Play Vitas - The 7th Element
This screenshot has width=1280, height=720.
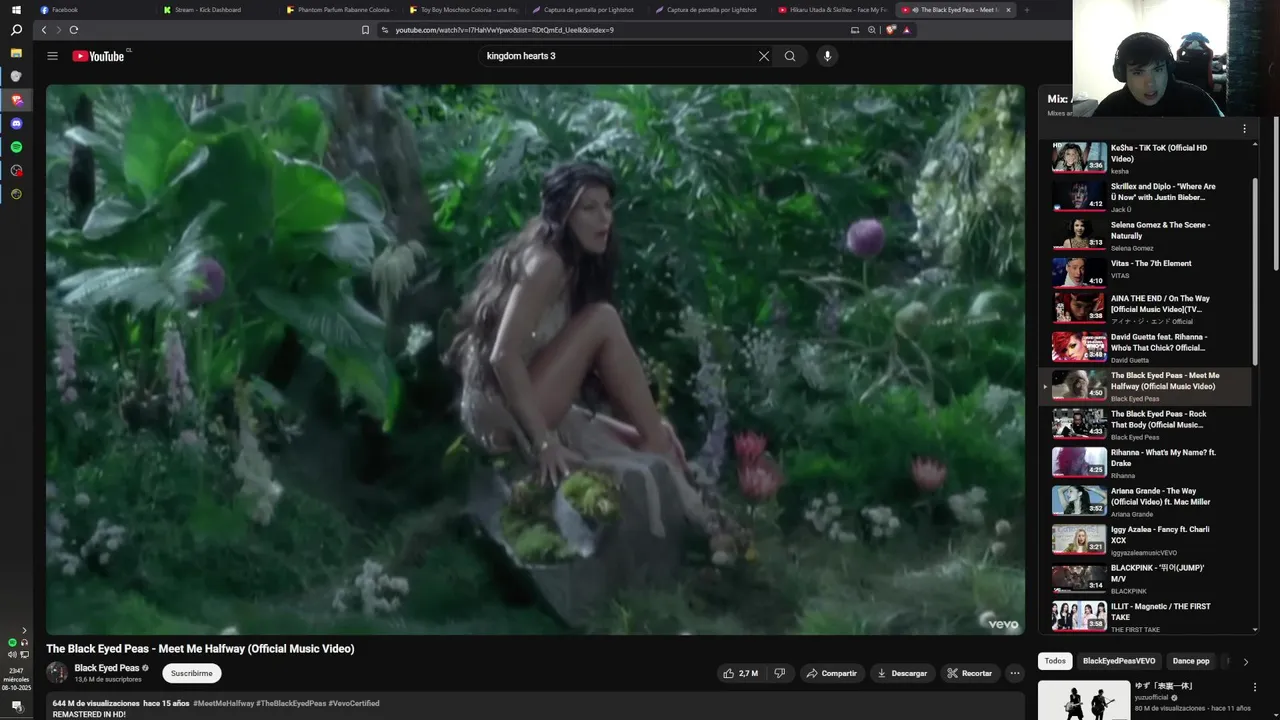pyautogui.click(x=1145, y=273)
